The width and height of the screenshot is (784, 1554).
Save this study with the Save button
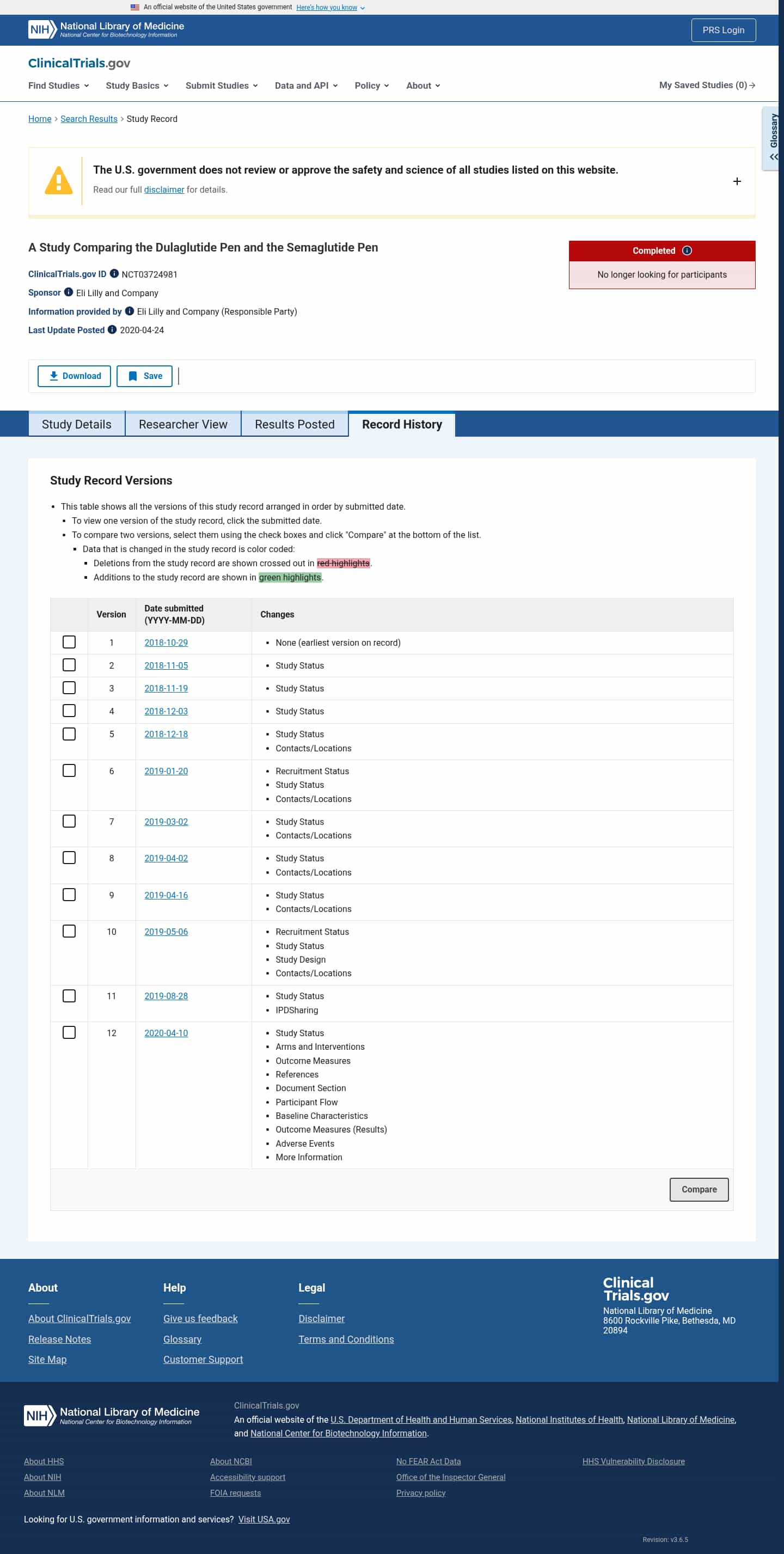(144, 376)
